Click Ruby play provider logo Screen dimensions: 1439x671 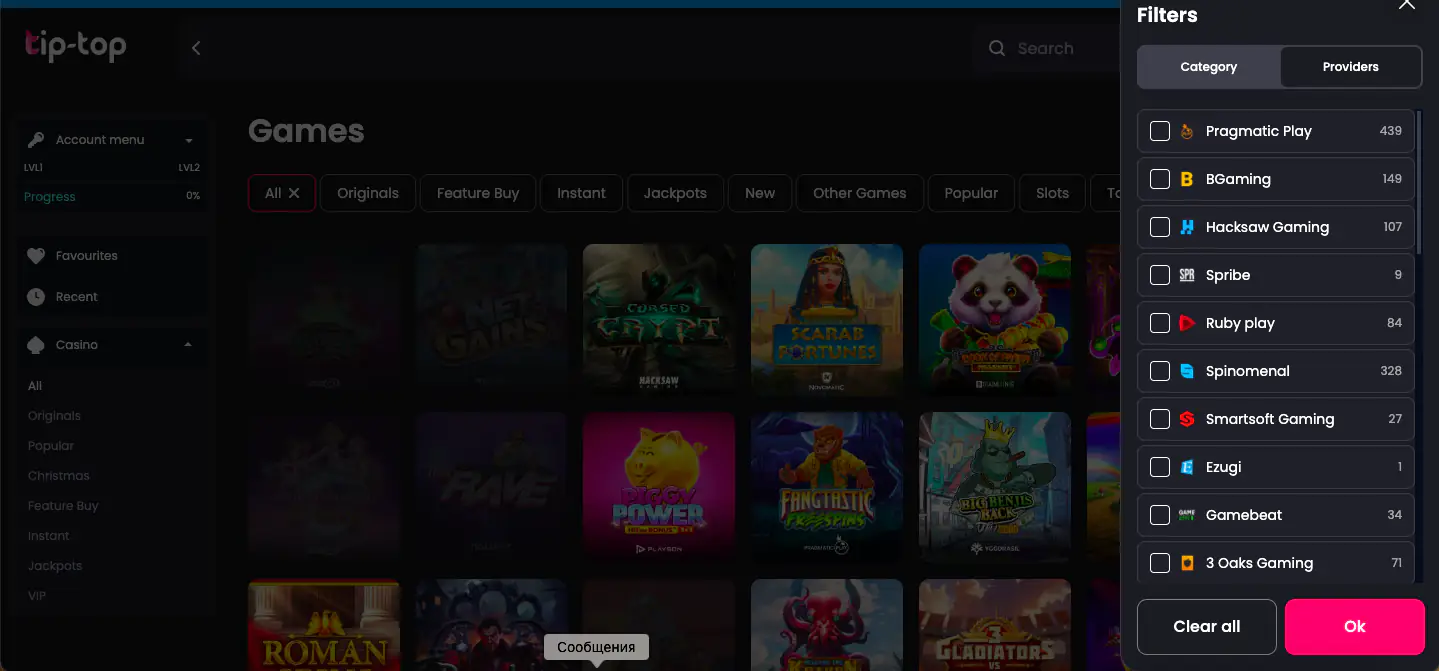pos(1187,323)
